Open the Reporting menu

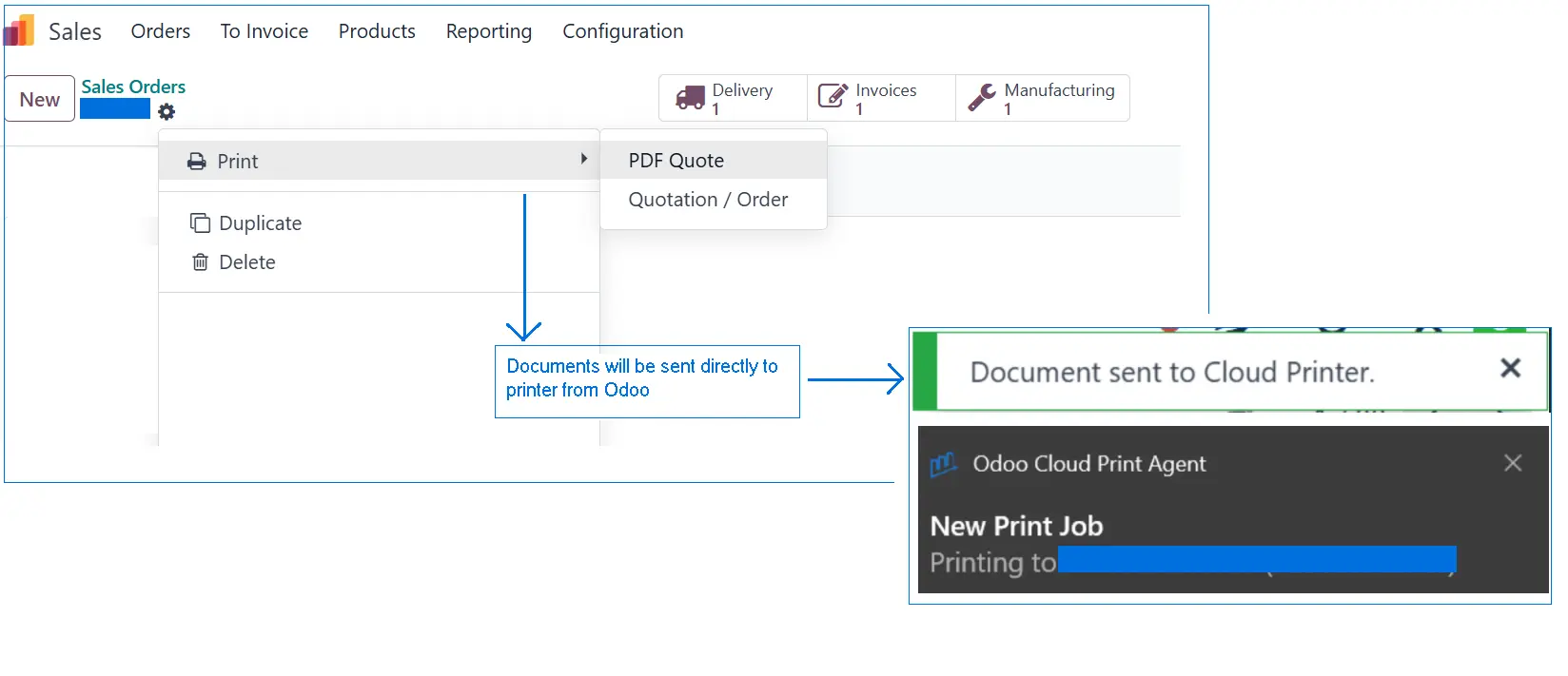(488, 31)
